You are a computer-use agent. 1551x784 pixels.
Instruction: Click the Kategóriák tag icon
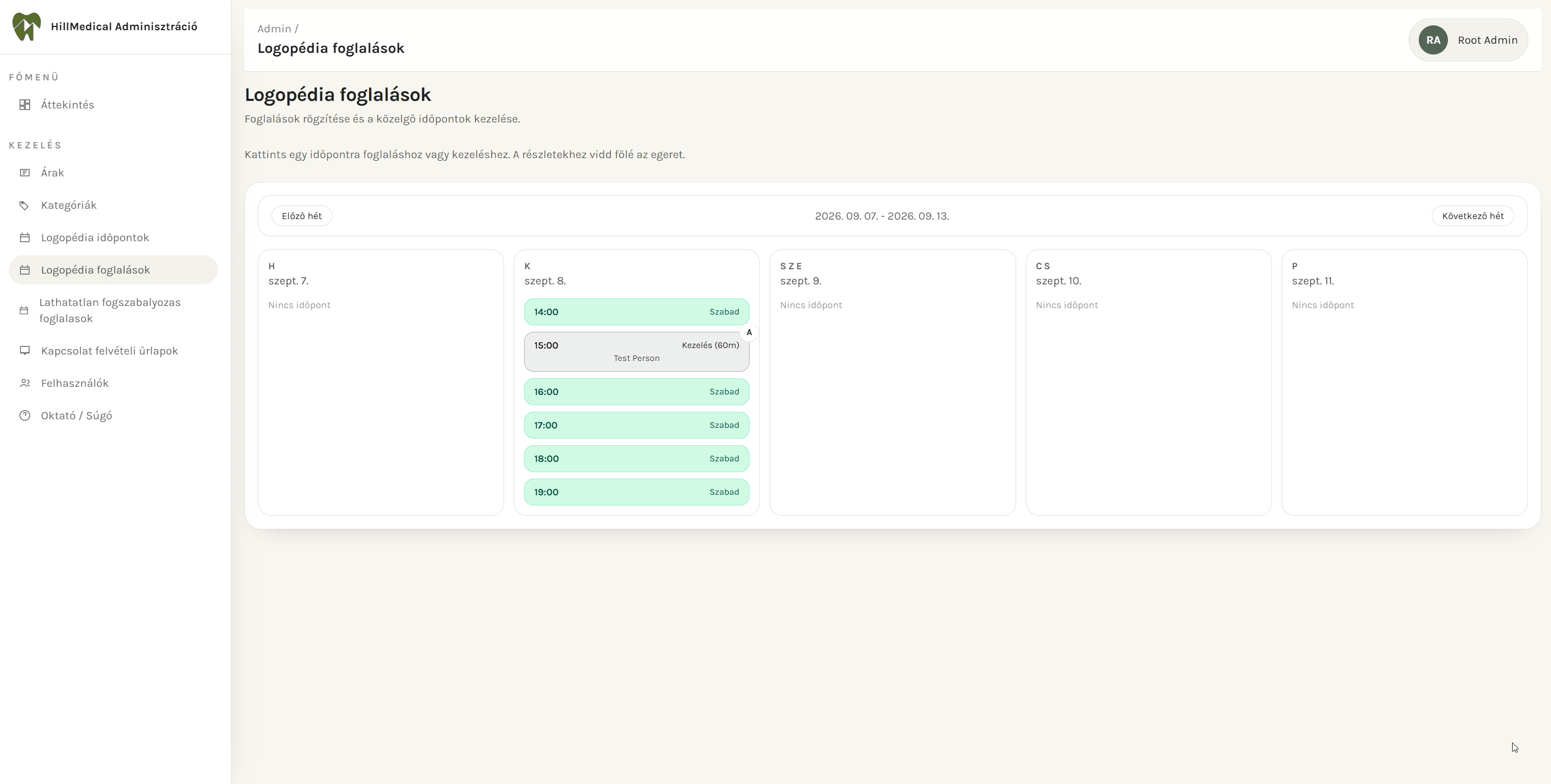pos(25,206)
